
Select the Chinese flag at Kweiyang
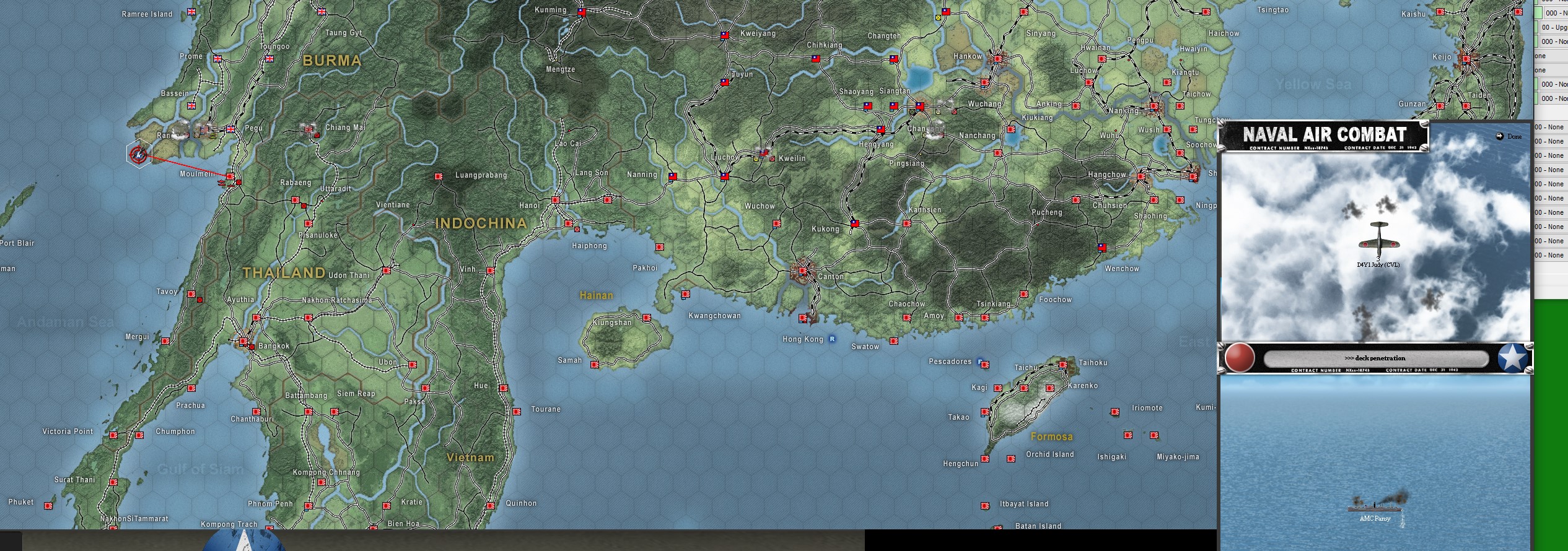725,35
